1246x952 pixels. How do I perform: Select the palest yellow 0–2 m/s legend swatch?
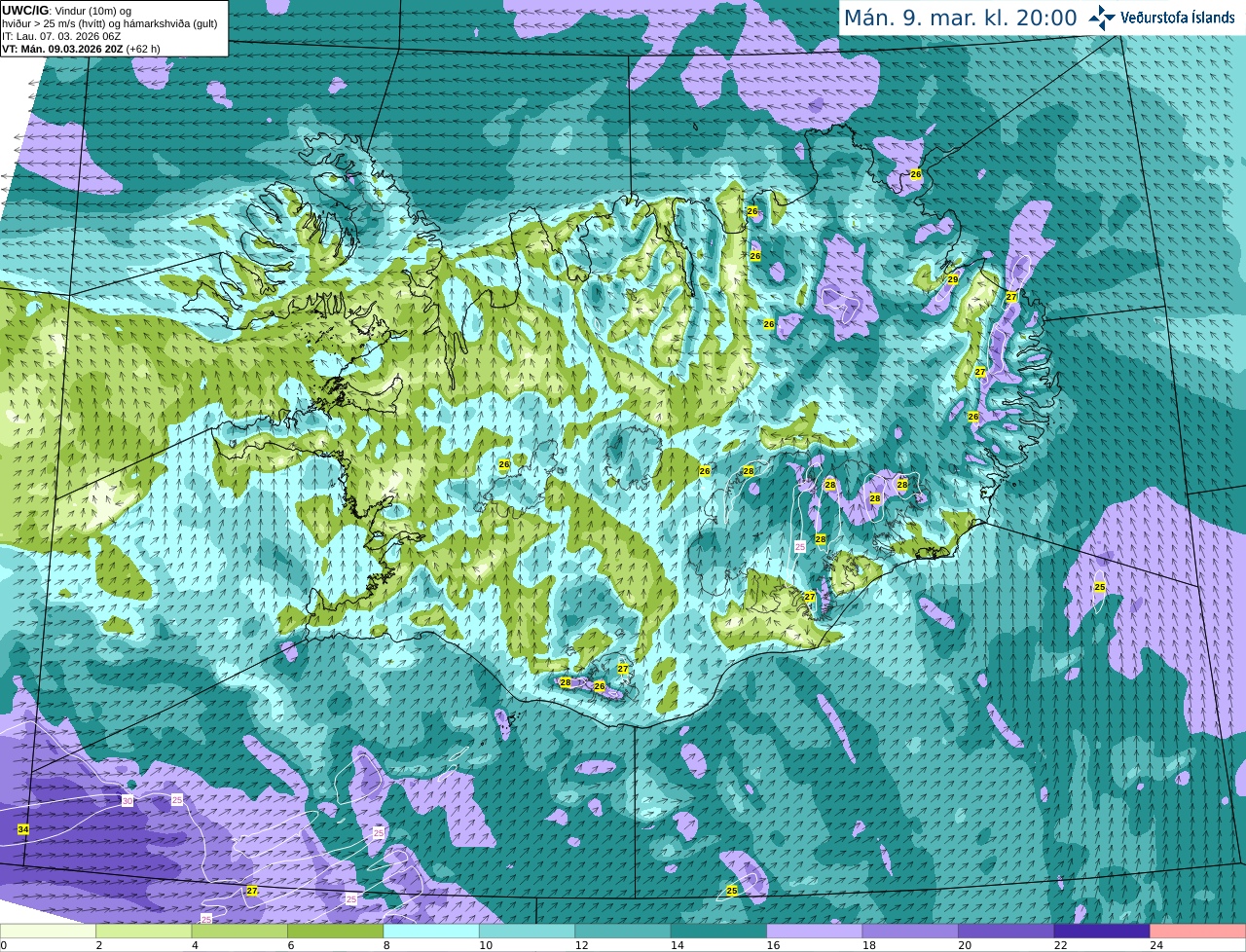click(48, 931)
